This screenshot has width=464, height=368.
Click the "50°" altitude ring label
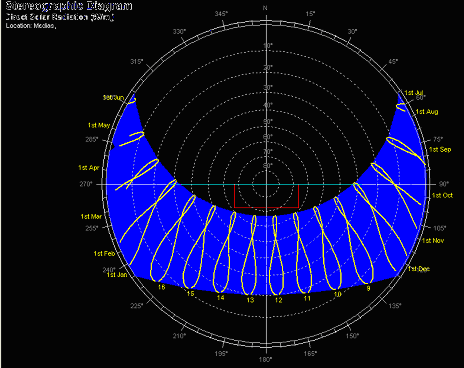coord(268,121)
